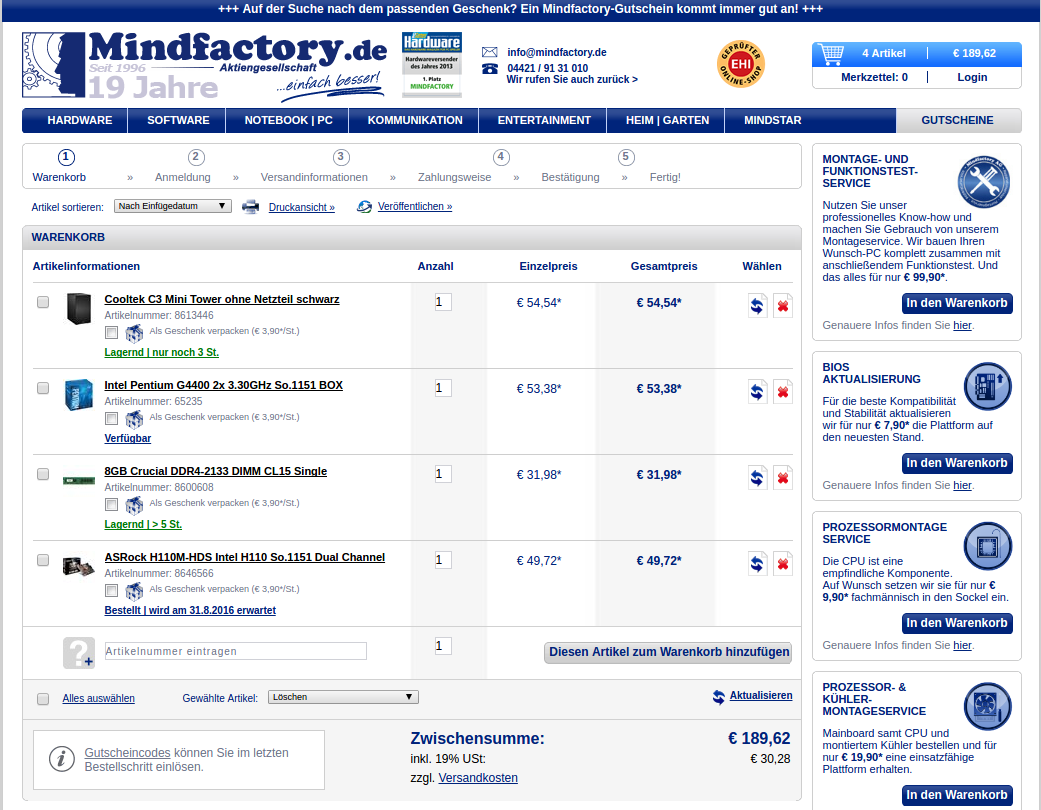Screen dimensions: 1041x810
Task: Remove 8GB Crucial DDR4 from cart
Action: (x=783, y=477)
